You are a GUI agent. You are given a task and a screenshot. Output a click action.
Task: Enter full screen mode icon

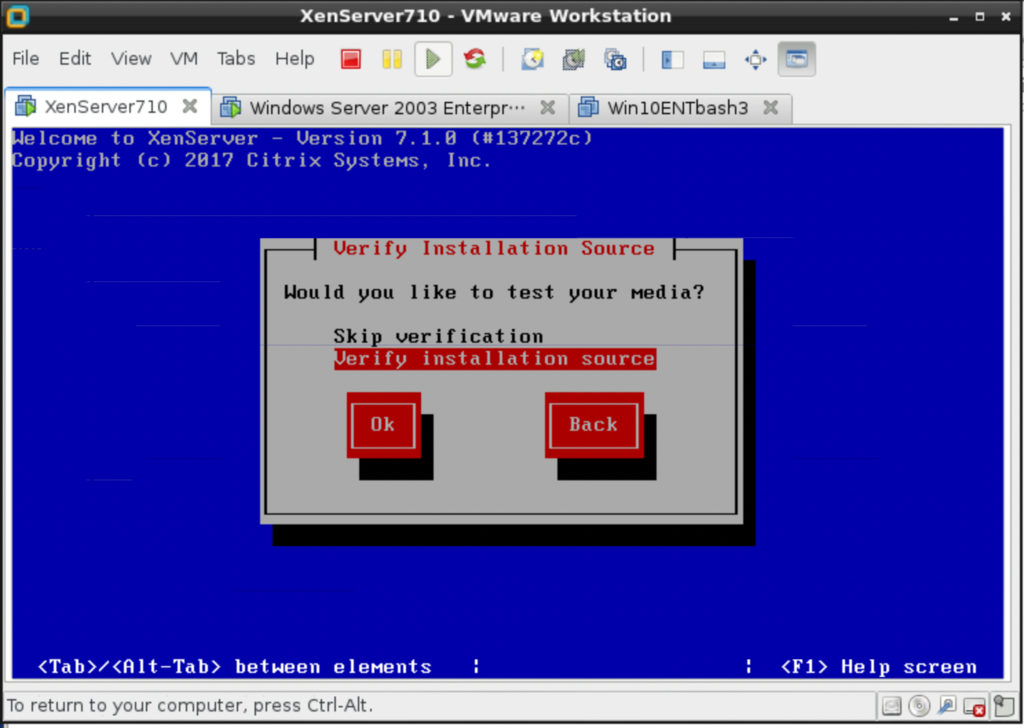coord(756,59)
